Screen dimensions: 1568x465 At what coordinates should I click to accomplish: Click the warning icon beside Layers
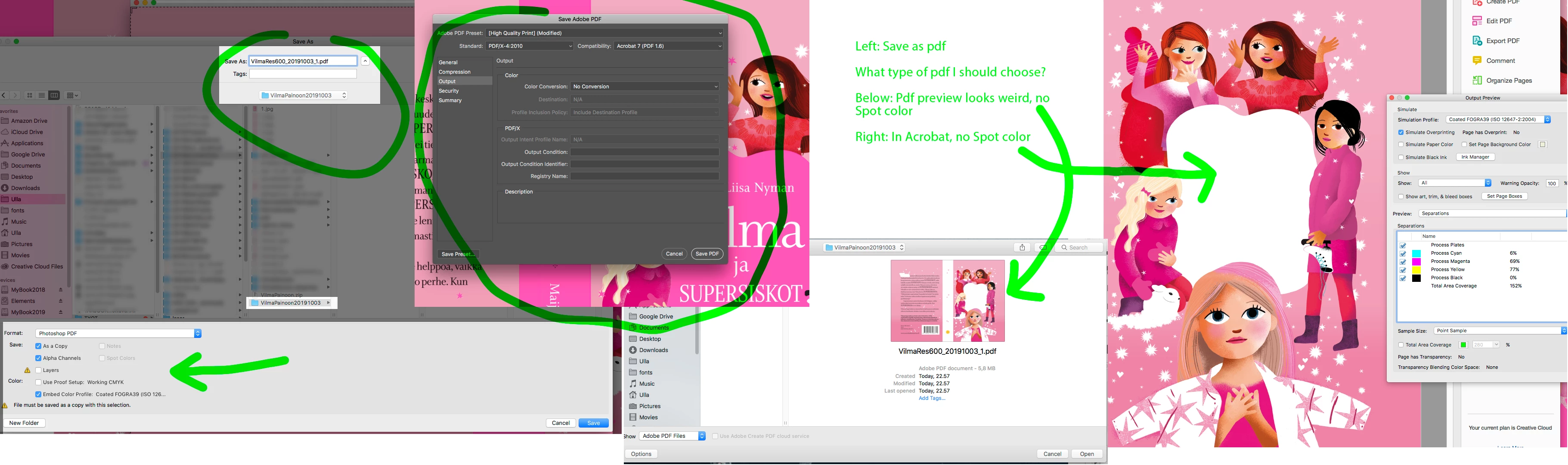coord(28,370)
